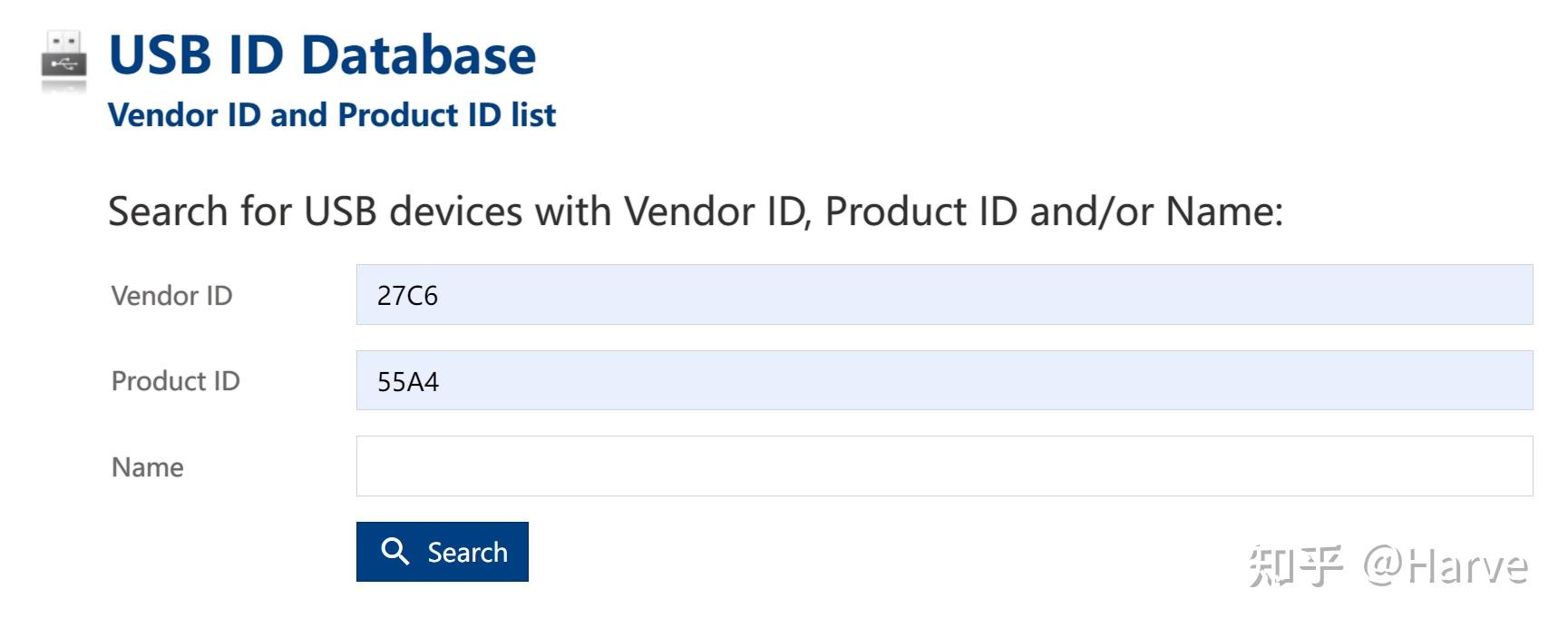
Task: Focus the Product ID input field
Action: 943,380
